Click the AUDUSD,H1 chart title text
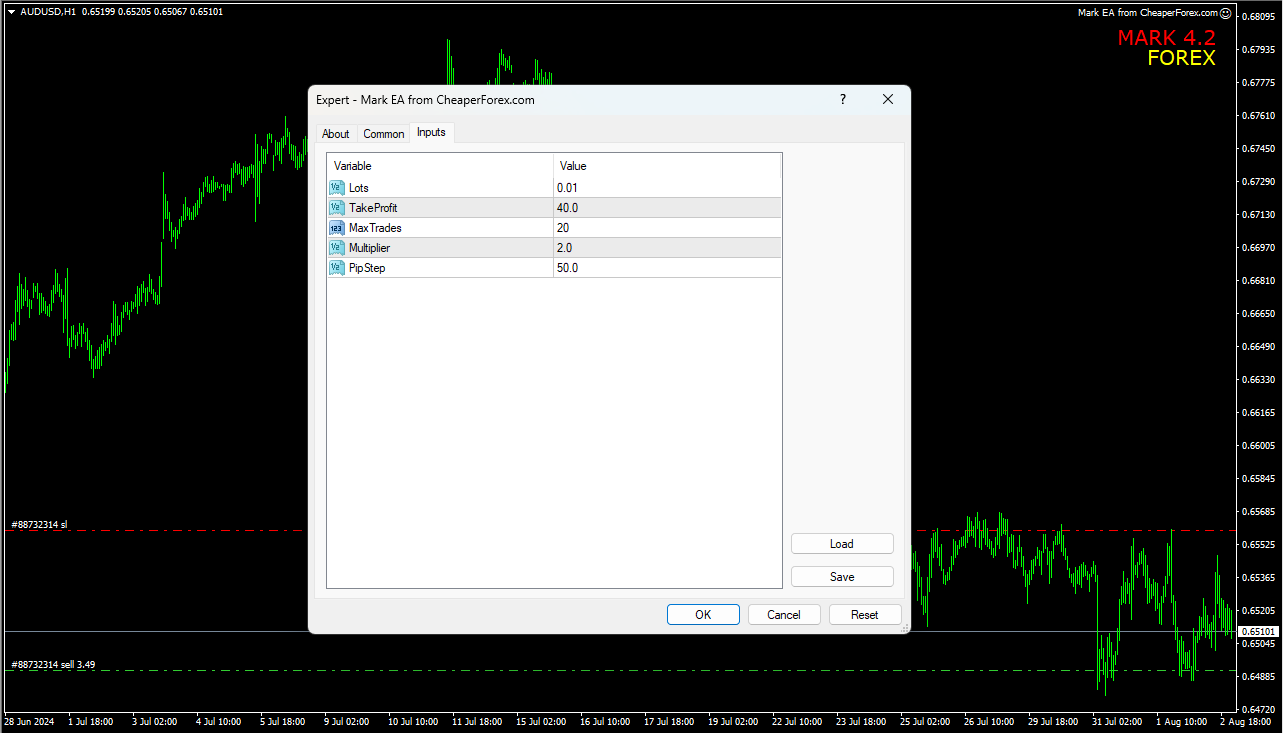 pyautogui.click(x=48, y=12)
